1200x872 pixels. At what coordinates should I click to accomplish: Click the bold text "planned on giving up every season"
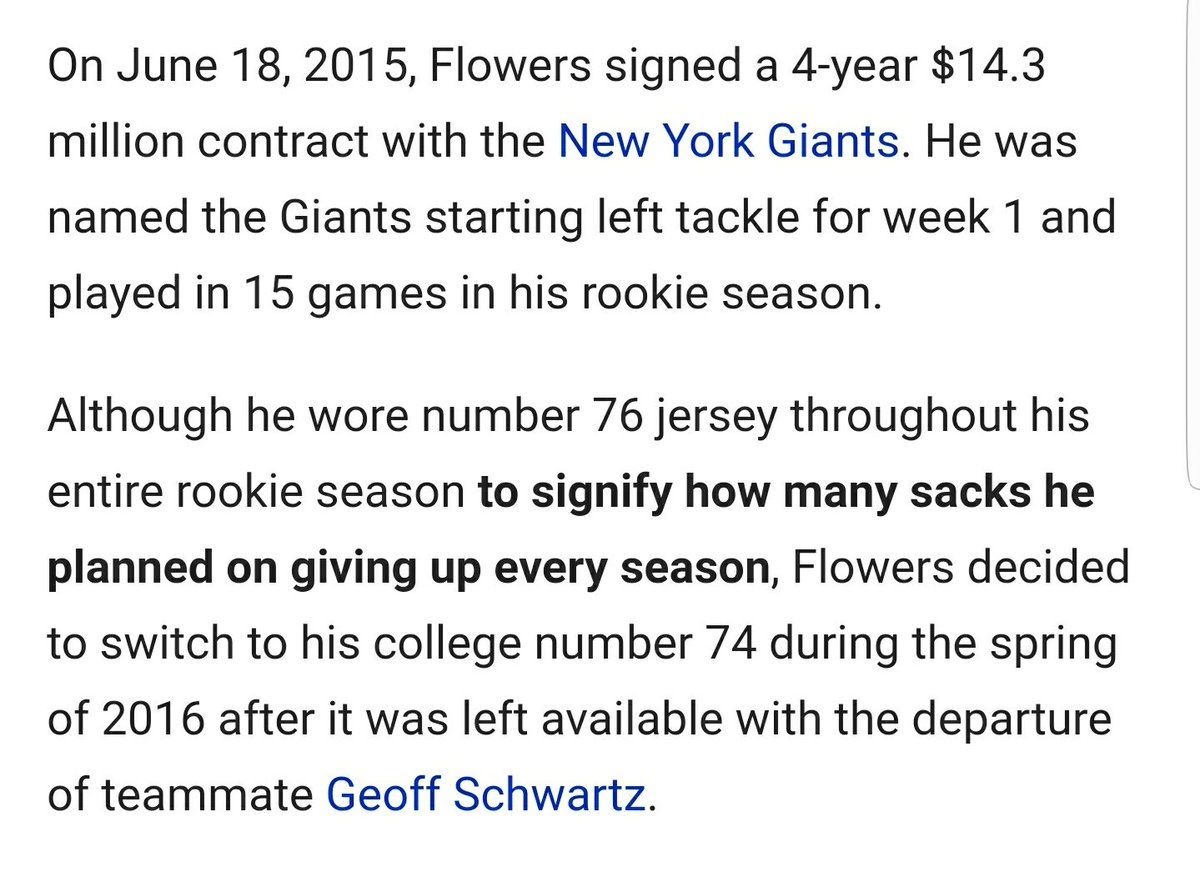tap(404, 569)
